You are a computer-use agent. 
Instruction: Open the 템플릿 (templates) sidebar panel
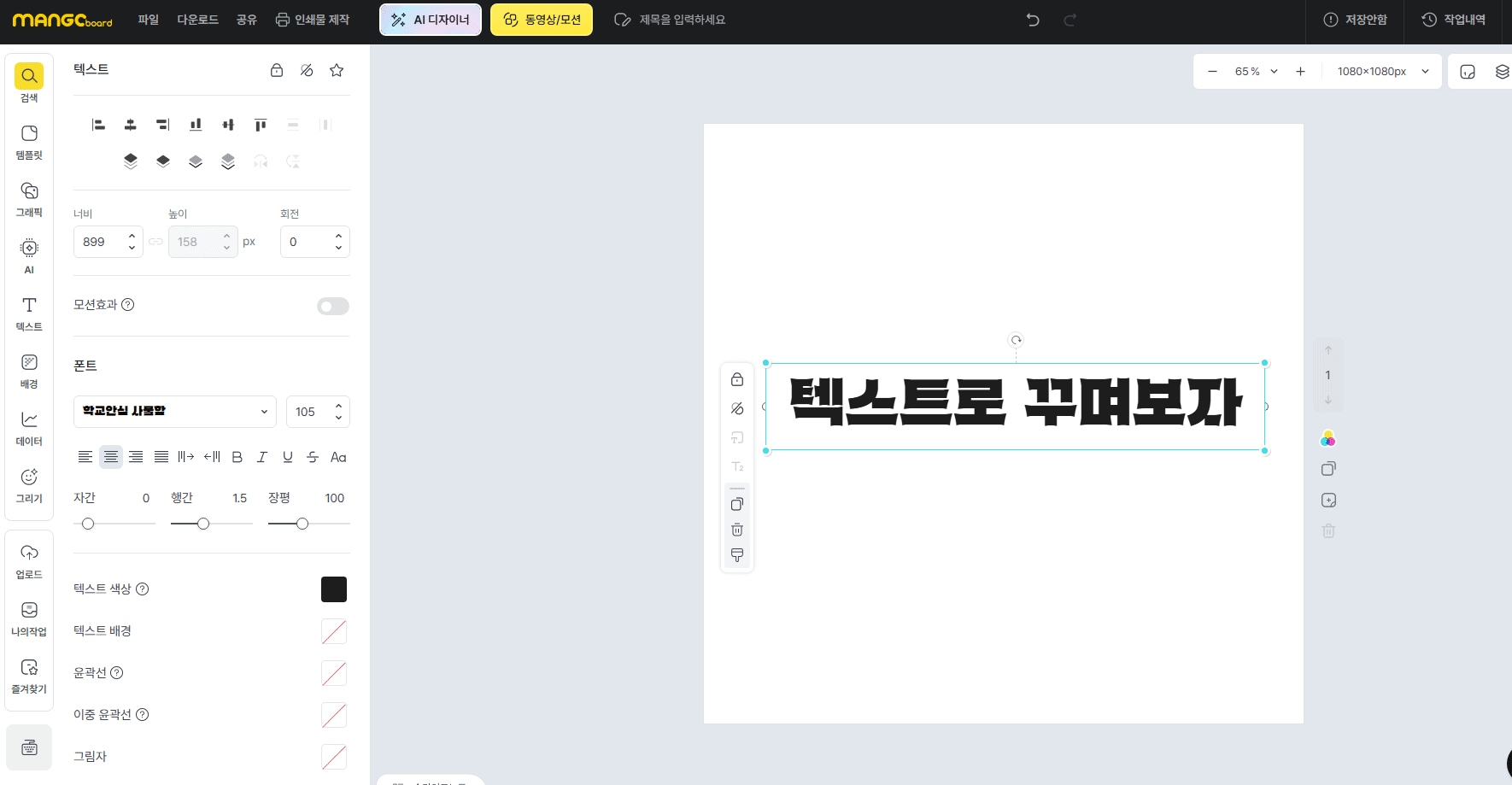(29, 142)
